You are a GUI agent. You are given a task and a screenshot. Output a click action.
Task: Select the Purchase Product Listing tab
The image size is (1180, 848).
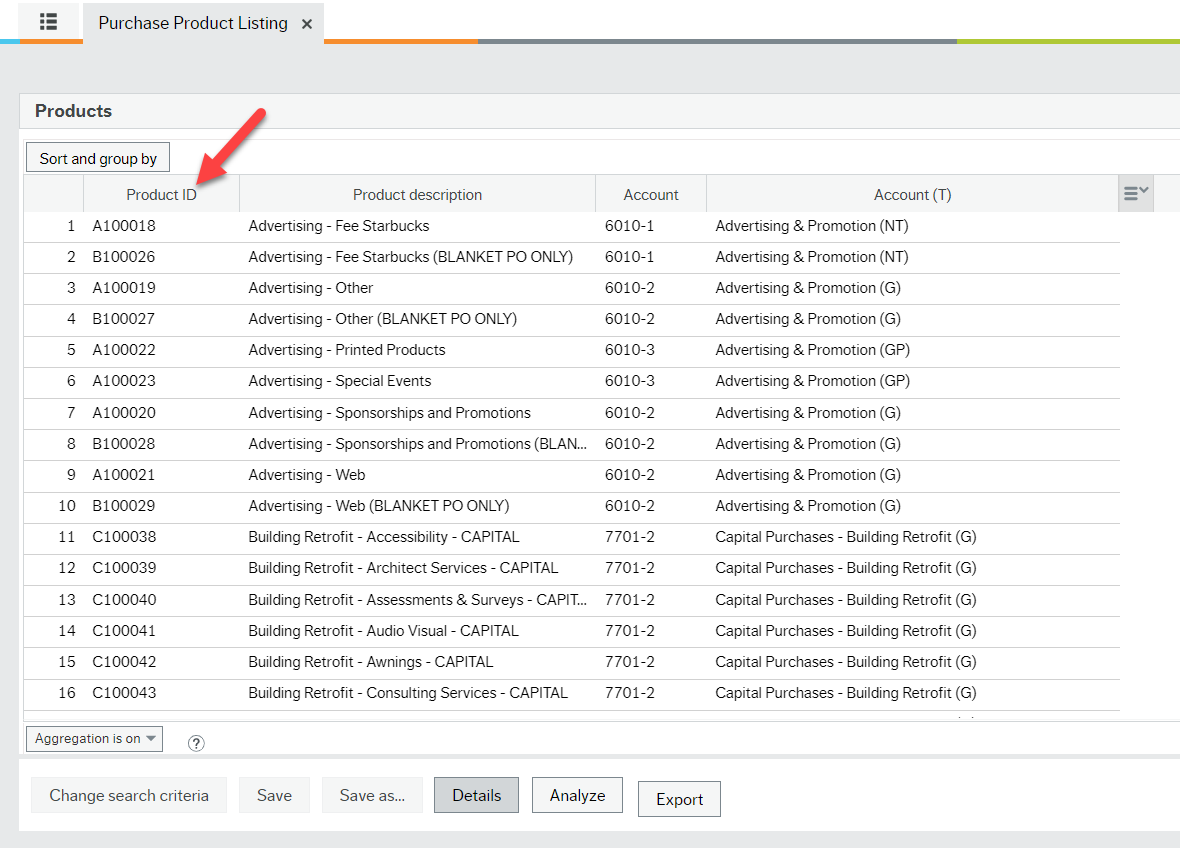pyautogui.click(x=191, y=22)
